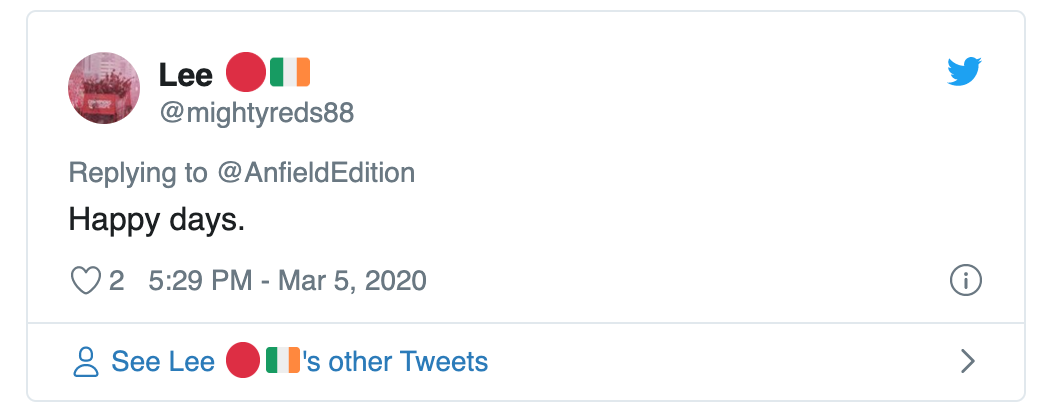Click the Twitter bird logo

point(965,72)
